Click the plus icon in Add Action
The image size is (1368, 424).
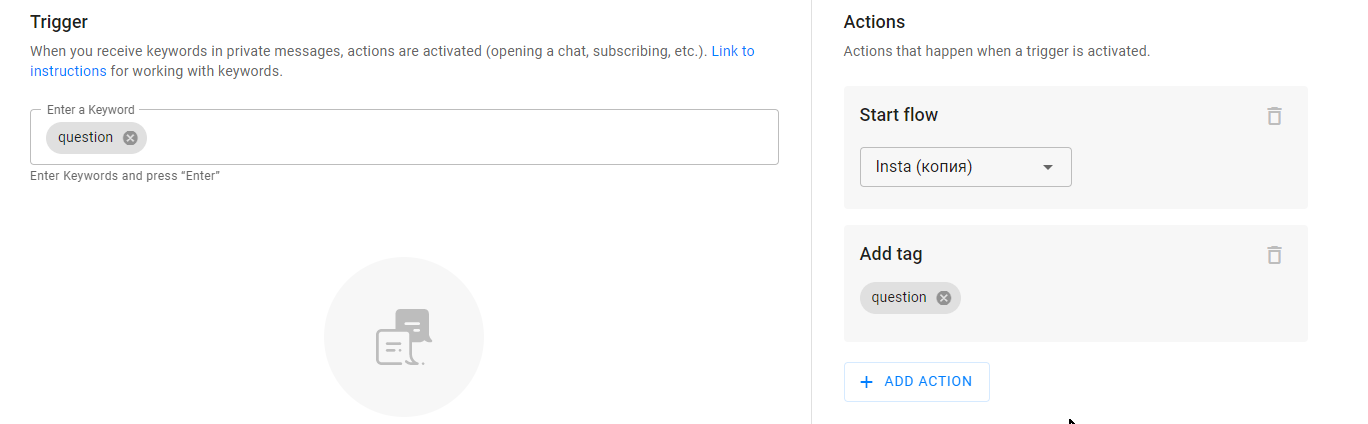866,382
